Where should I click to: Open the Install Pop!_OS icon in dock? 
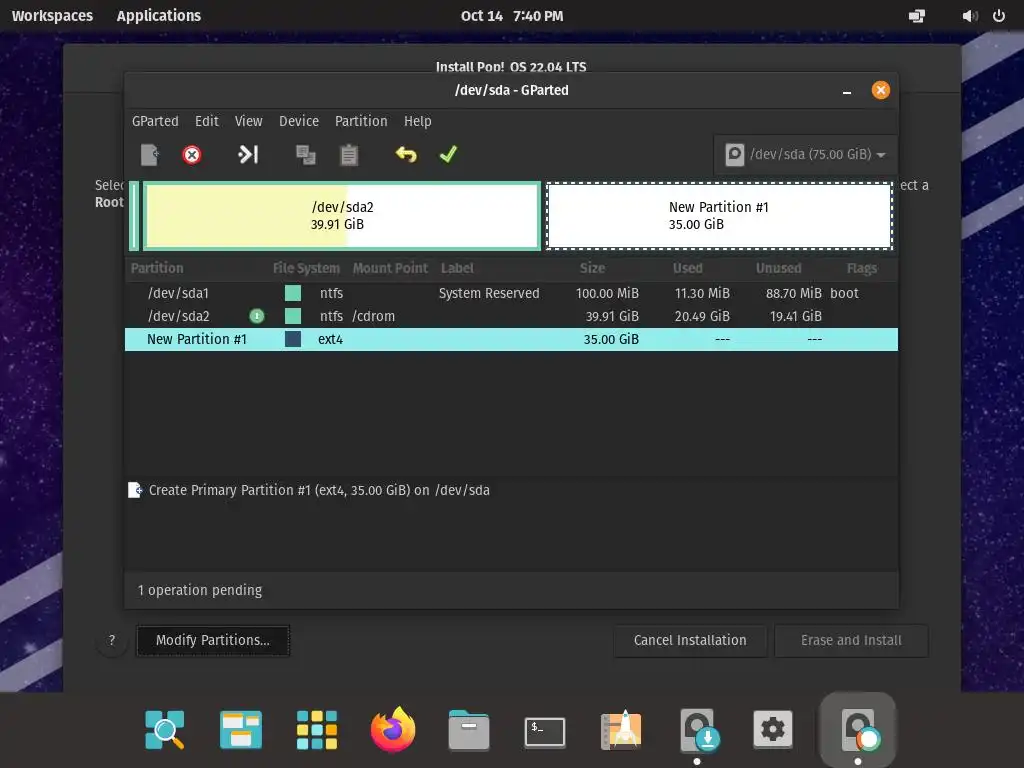(x=698, y=729)
